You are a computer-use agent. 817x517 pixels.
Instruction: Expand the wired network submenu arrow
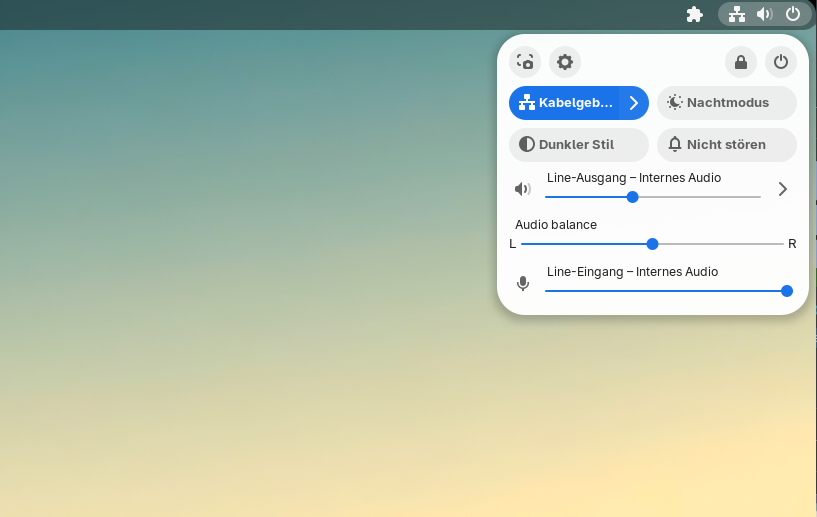point(634,103)
